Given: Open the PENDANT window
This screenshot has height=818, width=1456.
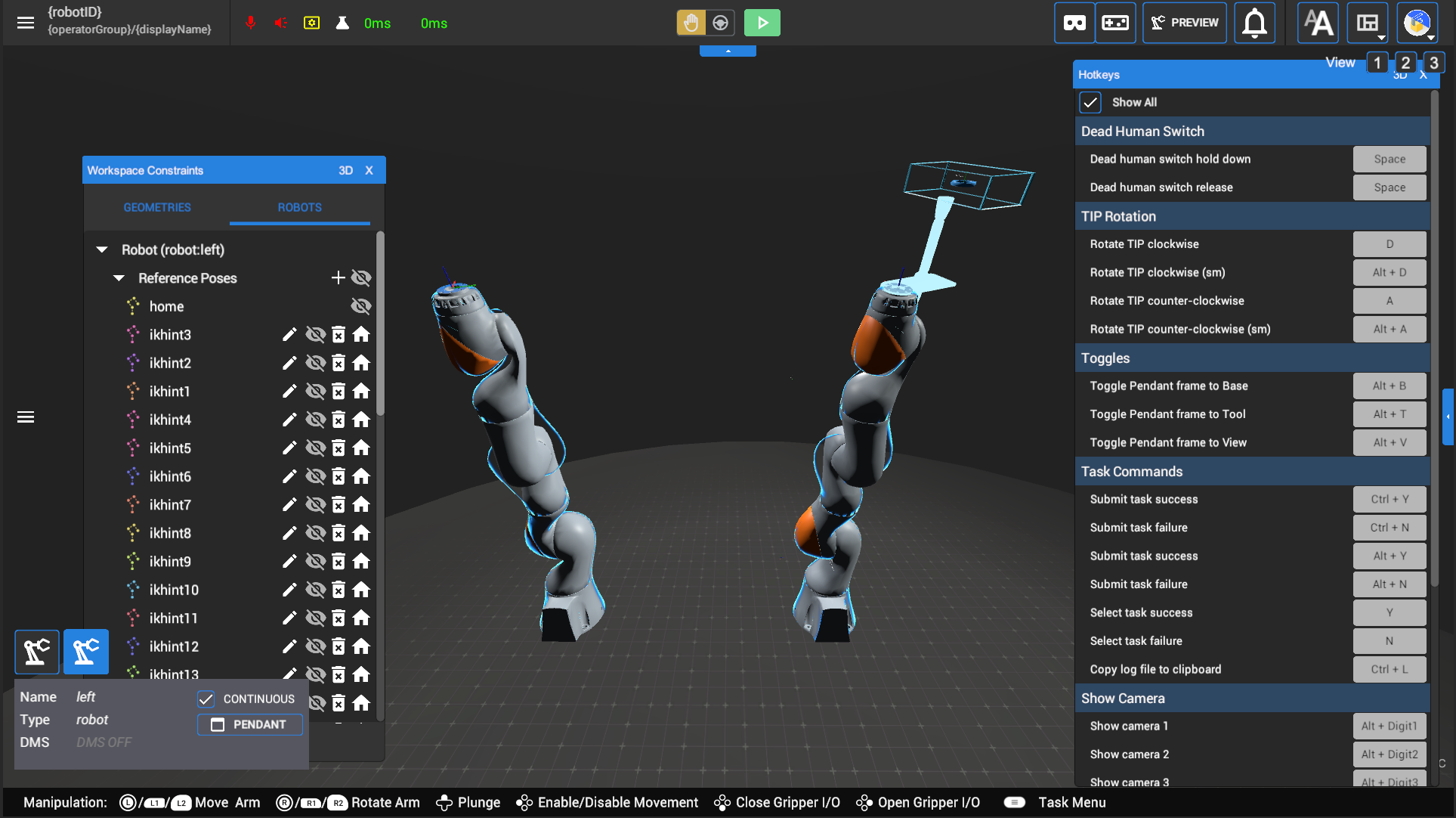Looking at the screenshot, I should [250, 724].
